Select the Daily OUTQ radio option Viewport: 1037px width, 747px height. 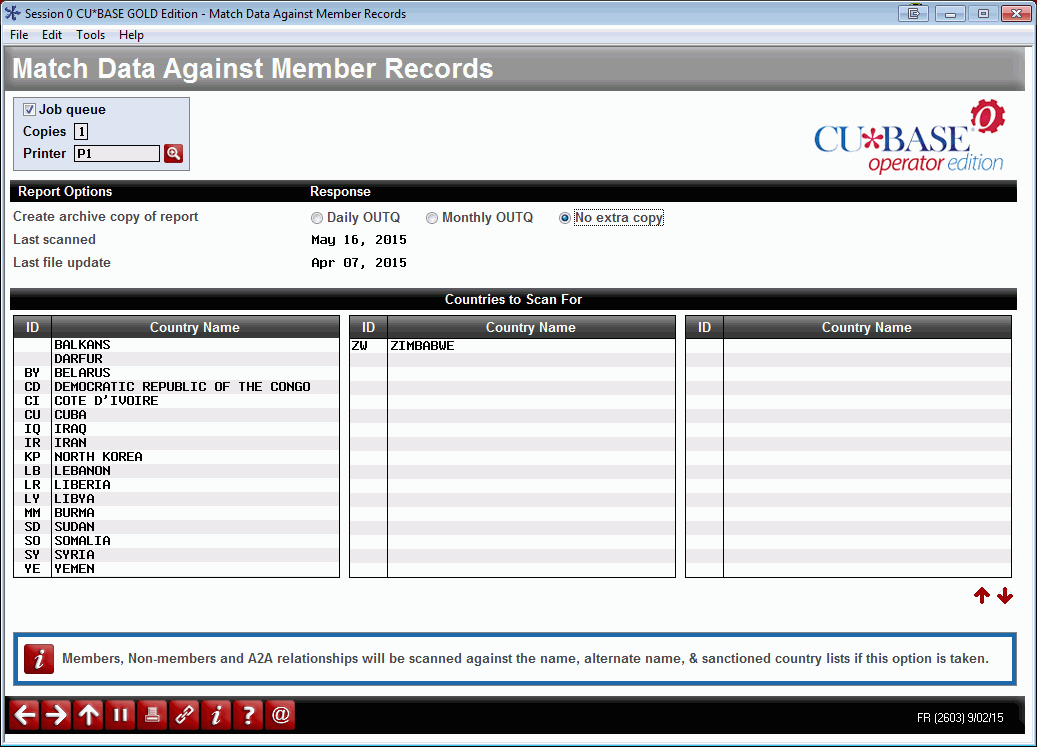pyautogui.click(x=317, y=217)
